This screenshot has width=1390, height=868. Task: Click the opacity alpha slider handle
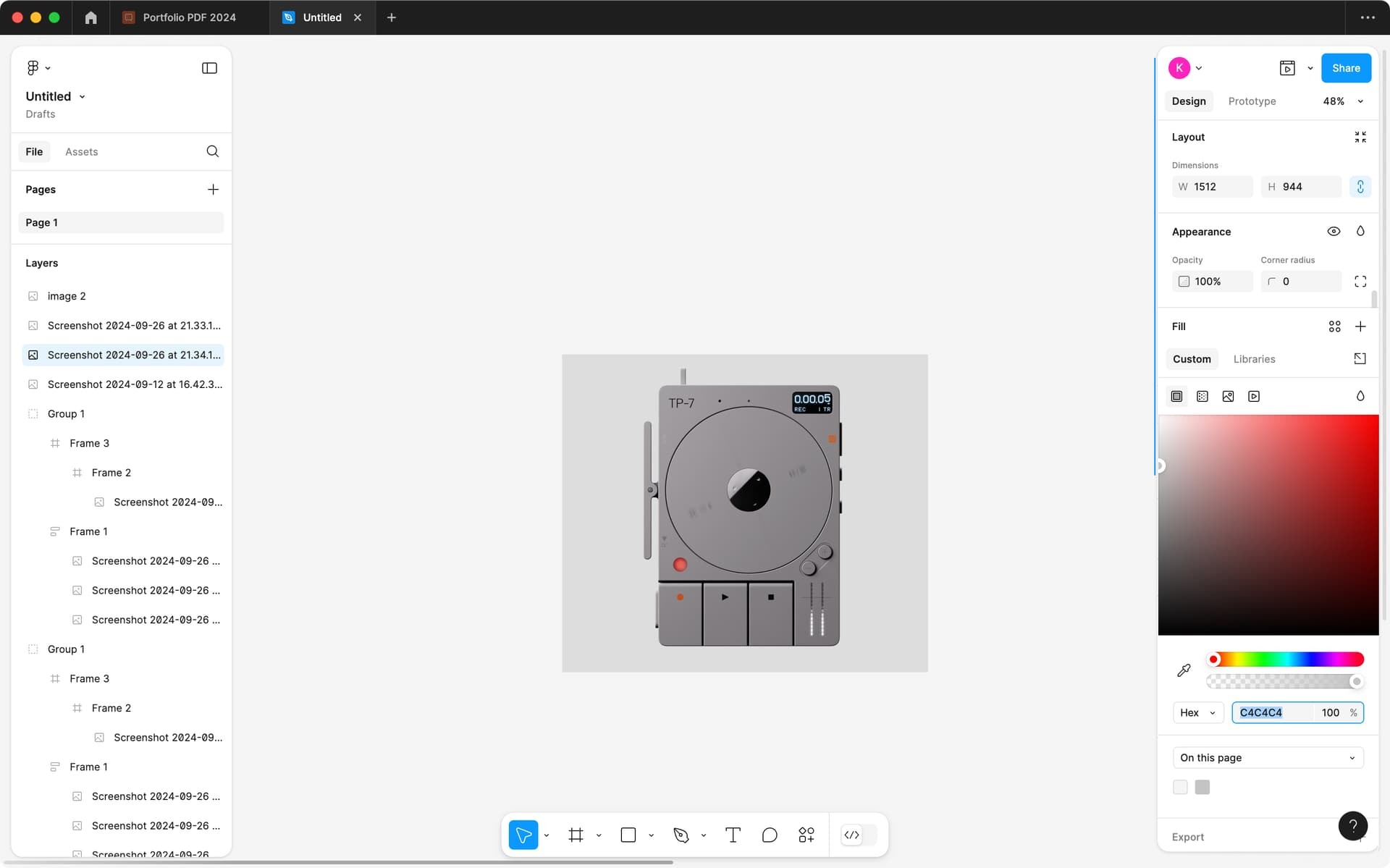click(x=1356, y=681)
